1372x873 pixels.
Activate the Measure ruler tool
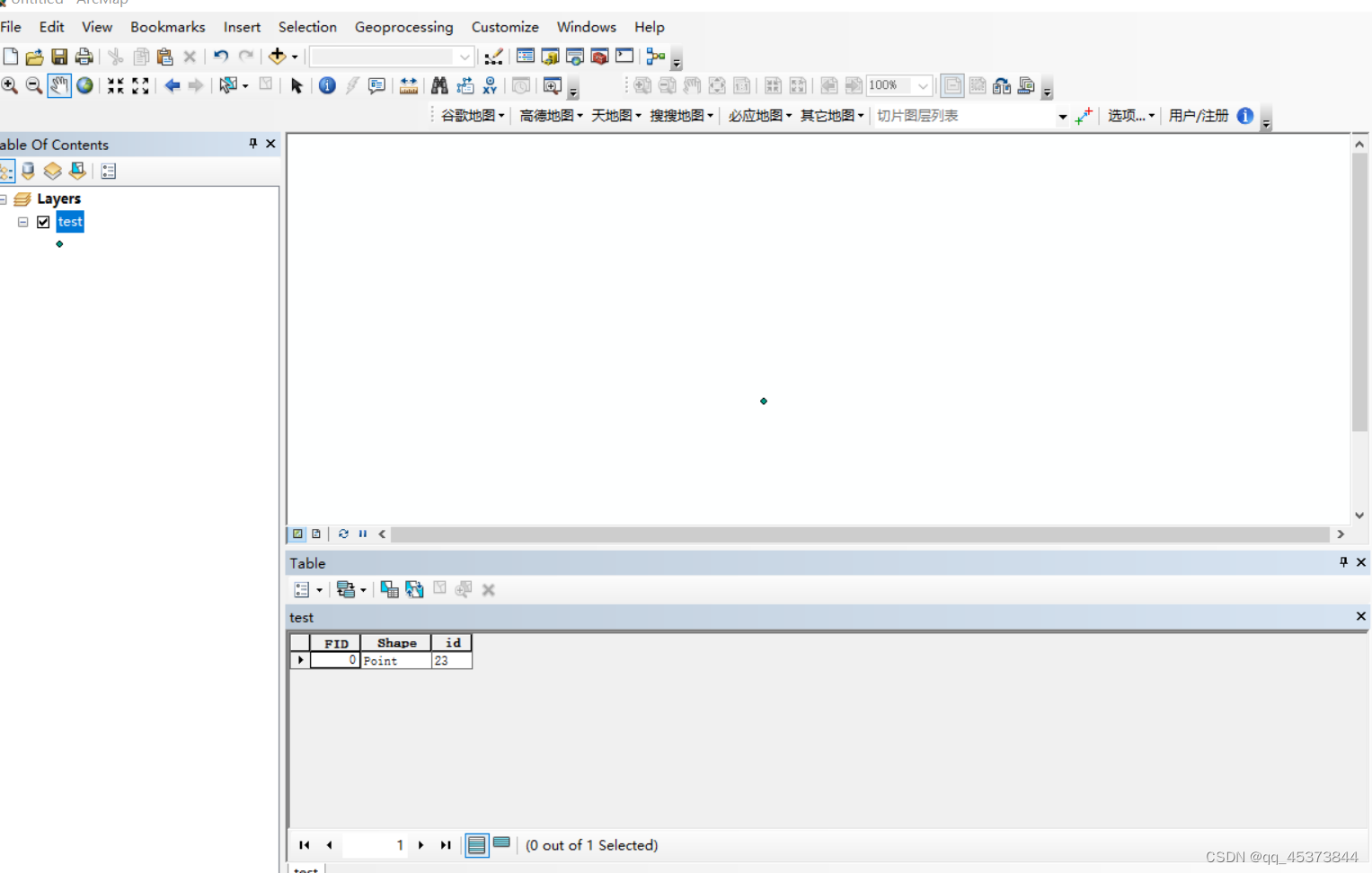[409, 85]
